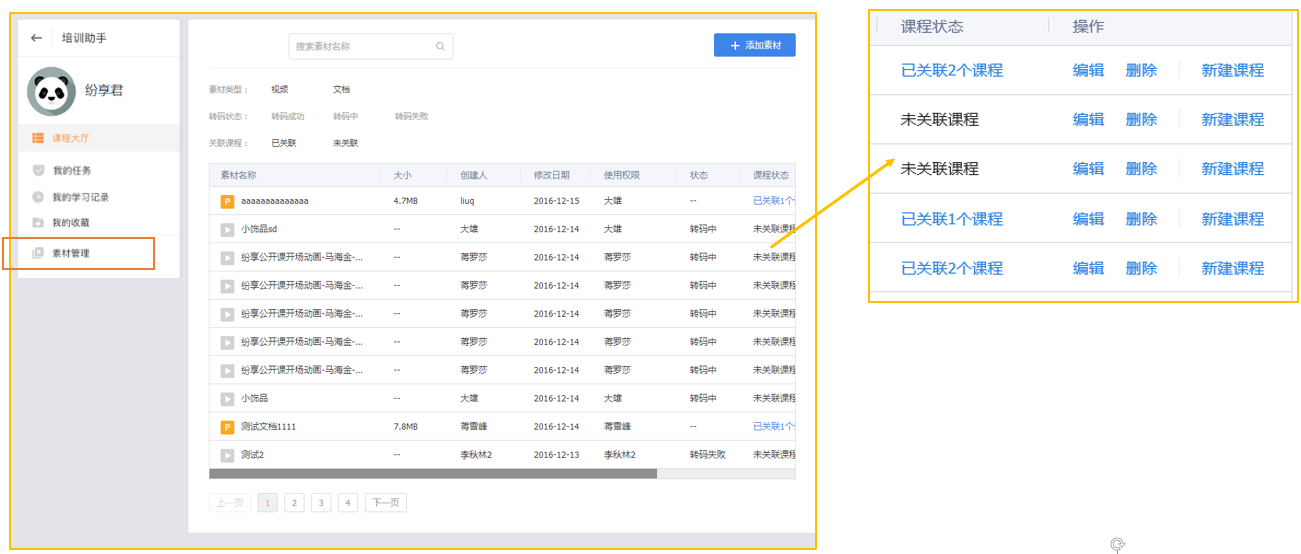Click the 我的学习记录 clock icon
This screenshot has width=1301, height=554.
38,197
